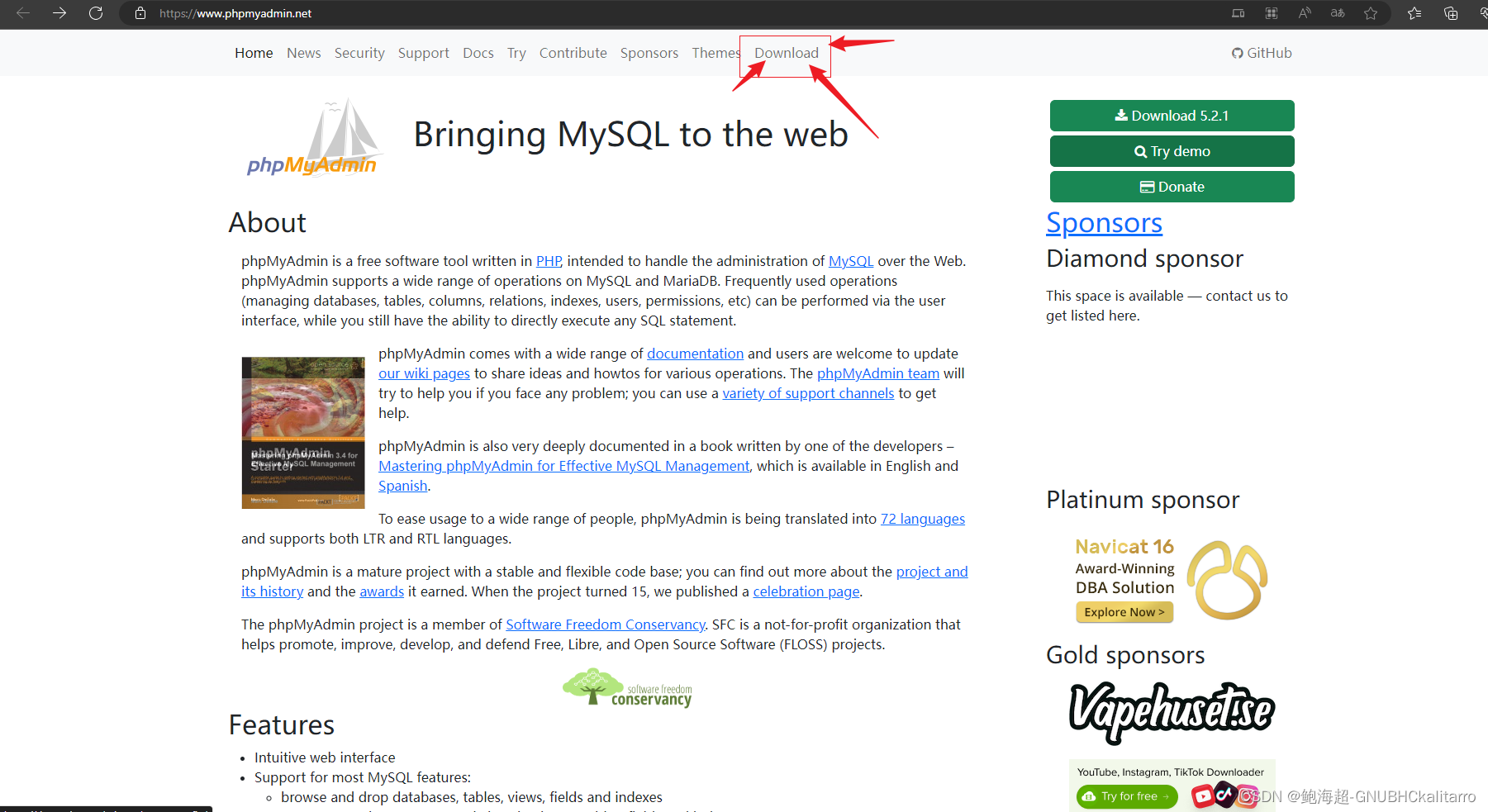Add this page to favorites
This screenshot has height=812, width=1488.
1371,13
